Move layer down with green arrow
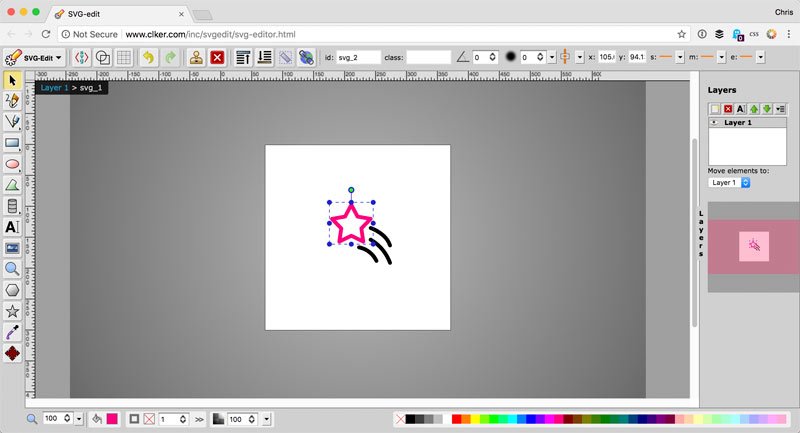The width and height of the screenshot is (800, 433). [766, 109]
